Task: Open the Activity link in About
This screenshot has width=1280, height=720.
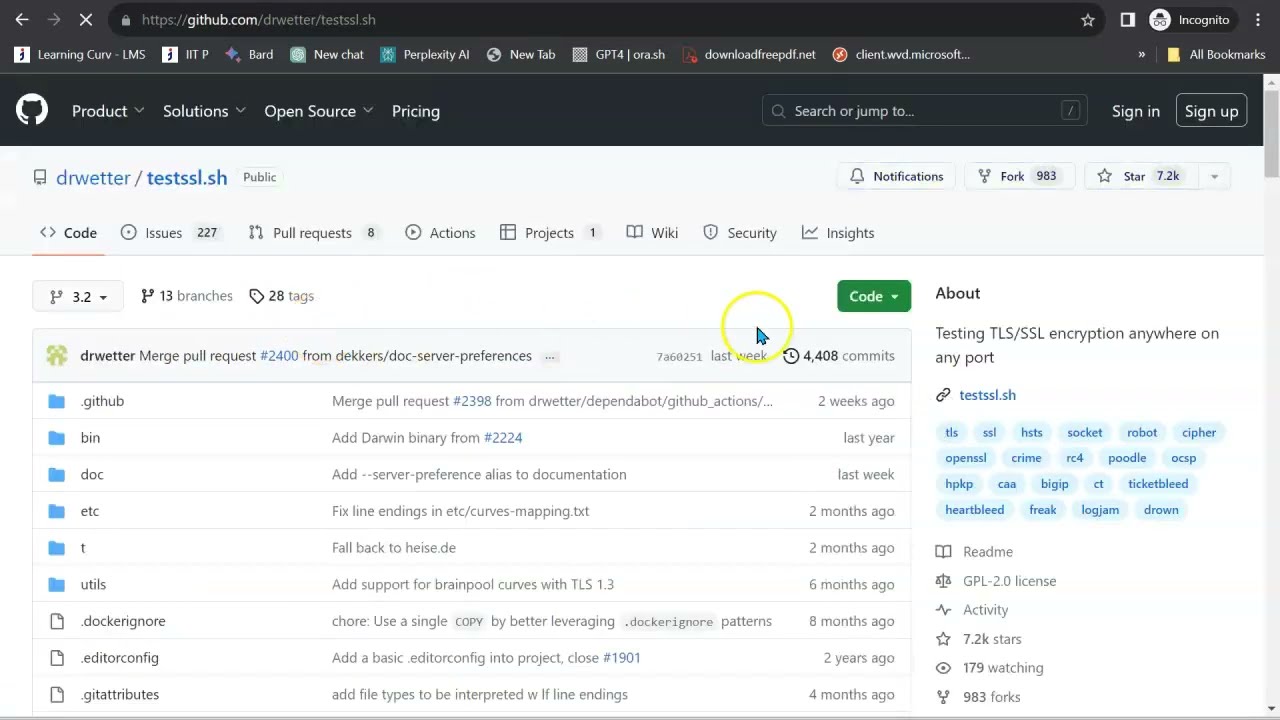Action: point(985,610)
